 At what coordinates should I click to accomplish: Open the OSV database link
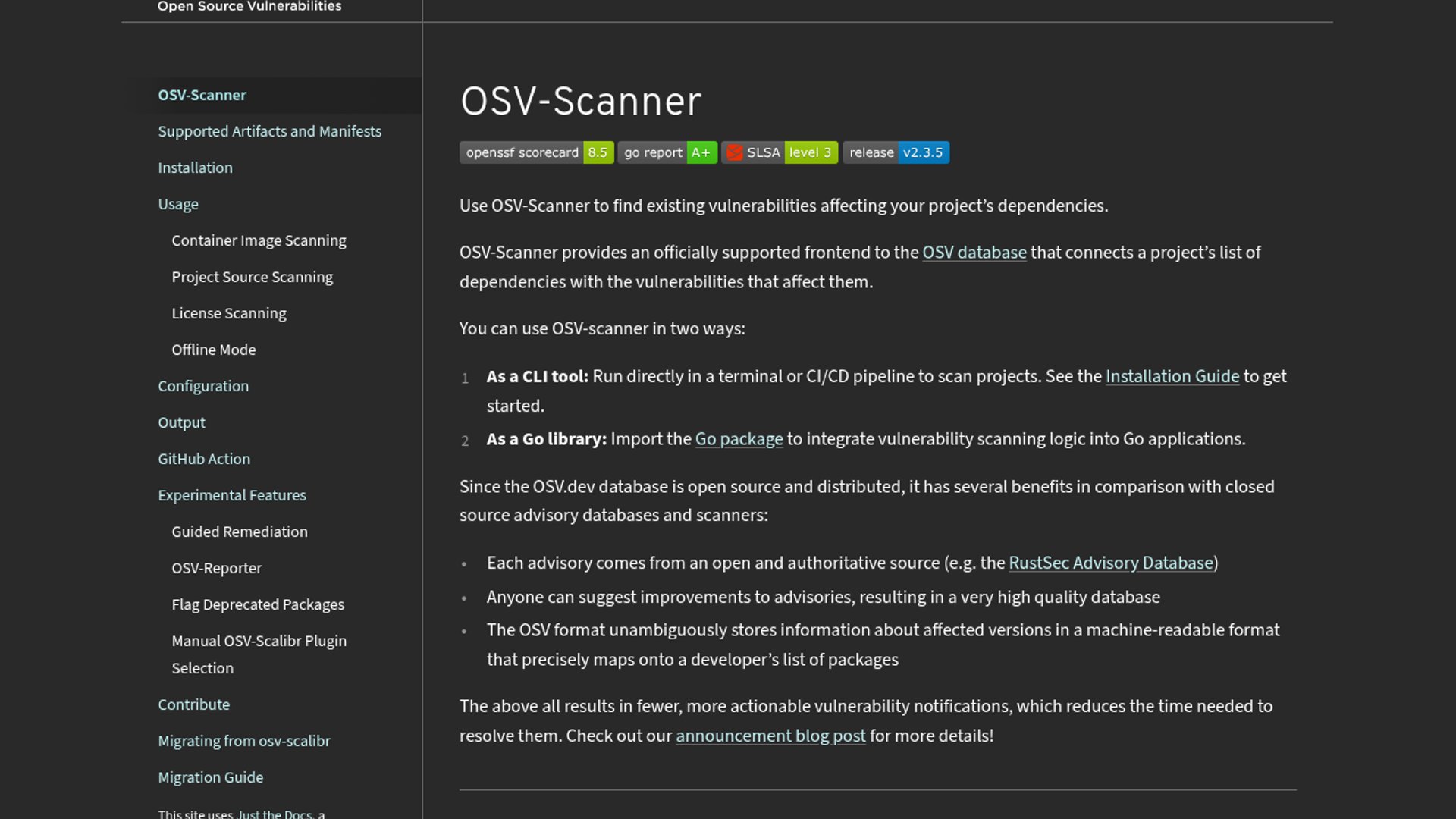(x=974, y=253)
